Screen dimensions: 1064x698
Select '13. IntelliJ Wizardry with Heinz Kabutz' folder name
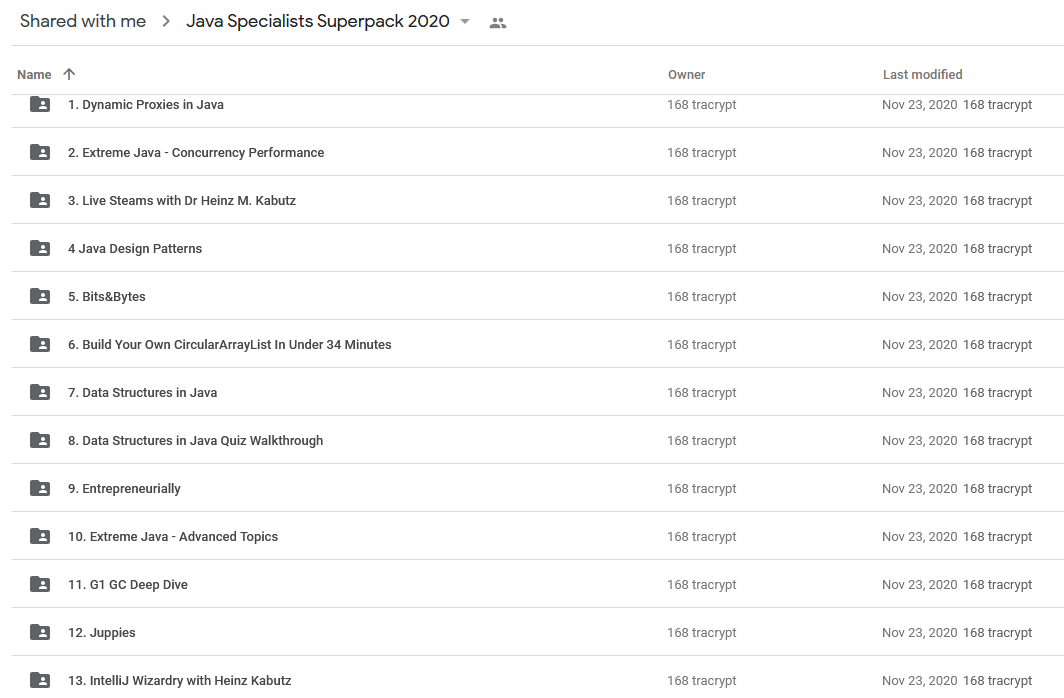click(x=180, y=680)
